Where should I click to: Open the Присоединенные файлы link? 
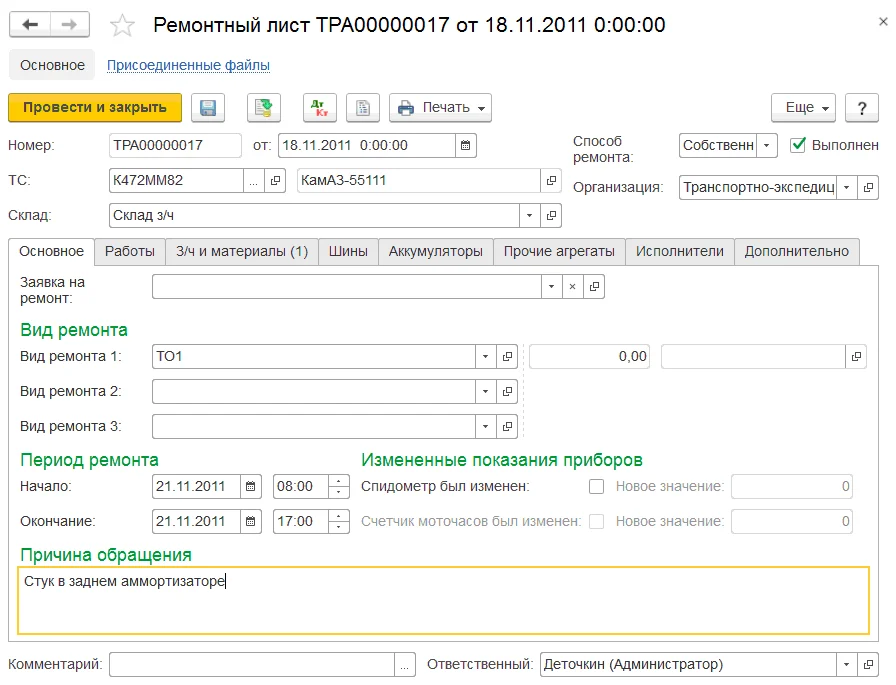[188, 65]
